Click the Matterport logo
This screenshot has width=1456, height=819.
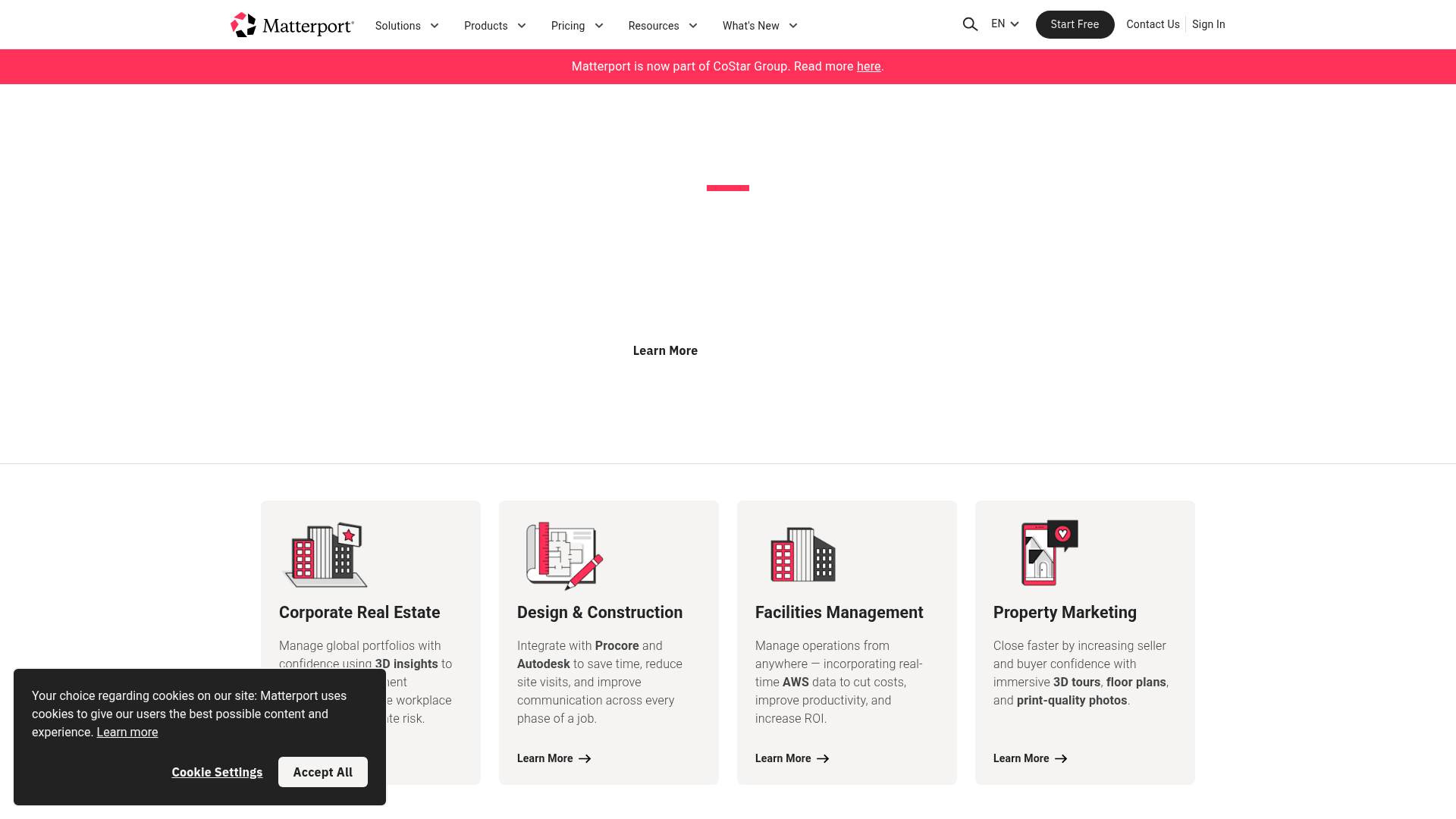point(292,25)
